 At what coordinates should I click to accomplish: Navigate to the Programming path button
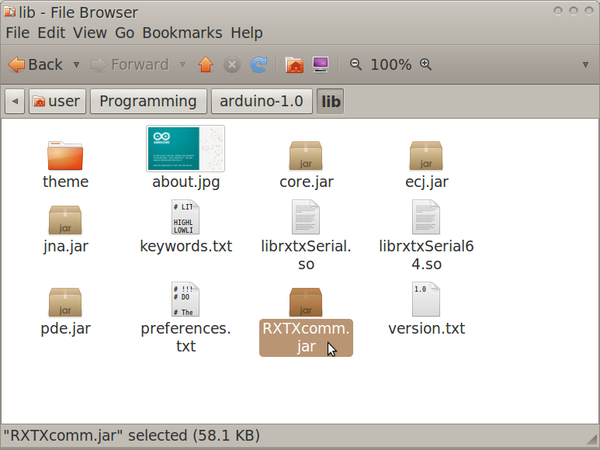[x=148, y=101]
